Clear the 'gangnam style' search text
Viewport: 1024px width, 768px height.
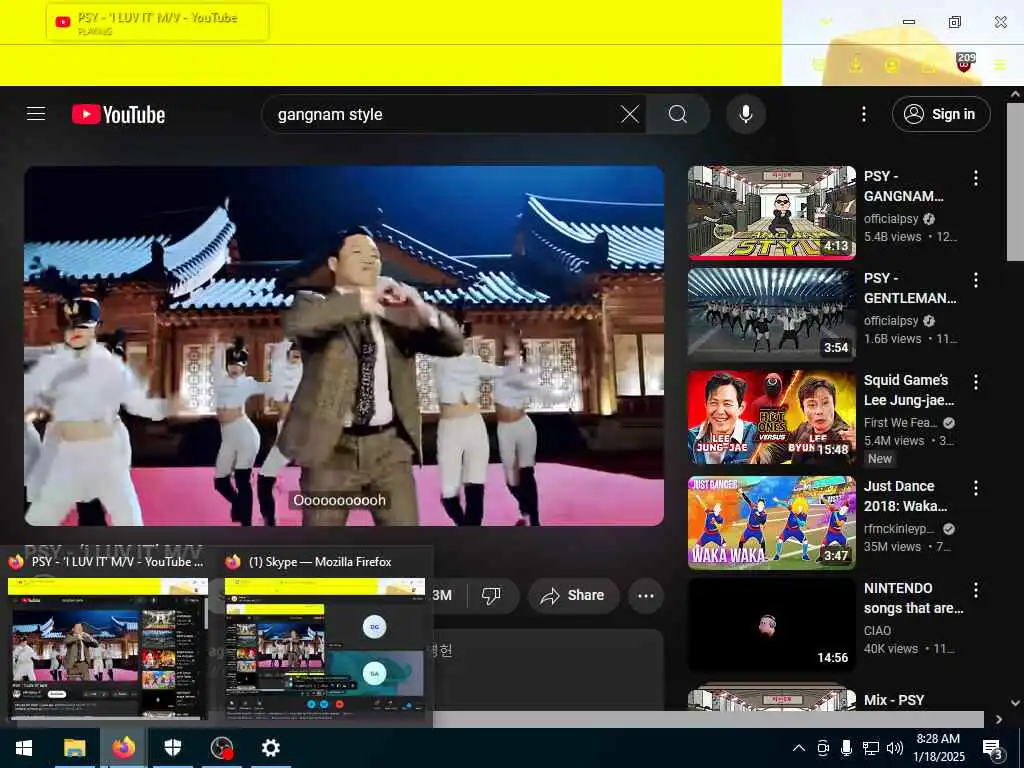630,114
